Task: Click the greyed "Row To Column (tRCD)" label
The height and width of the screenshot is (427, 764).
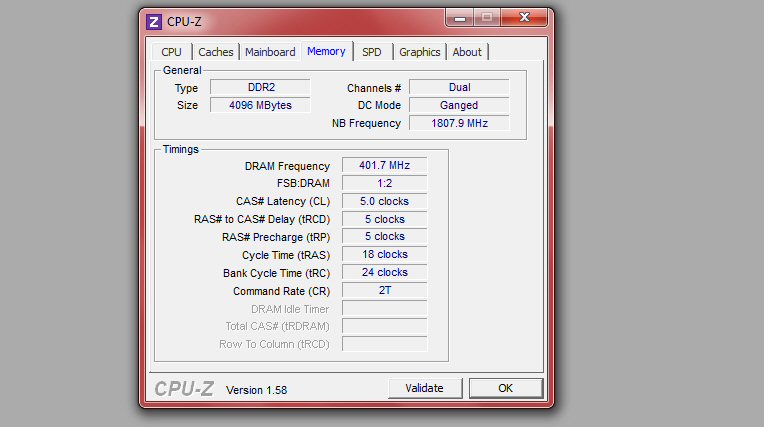Action: (x=274, y=344)
